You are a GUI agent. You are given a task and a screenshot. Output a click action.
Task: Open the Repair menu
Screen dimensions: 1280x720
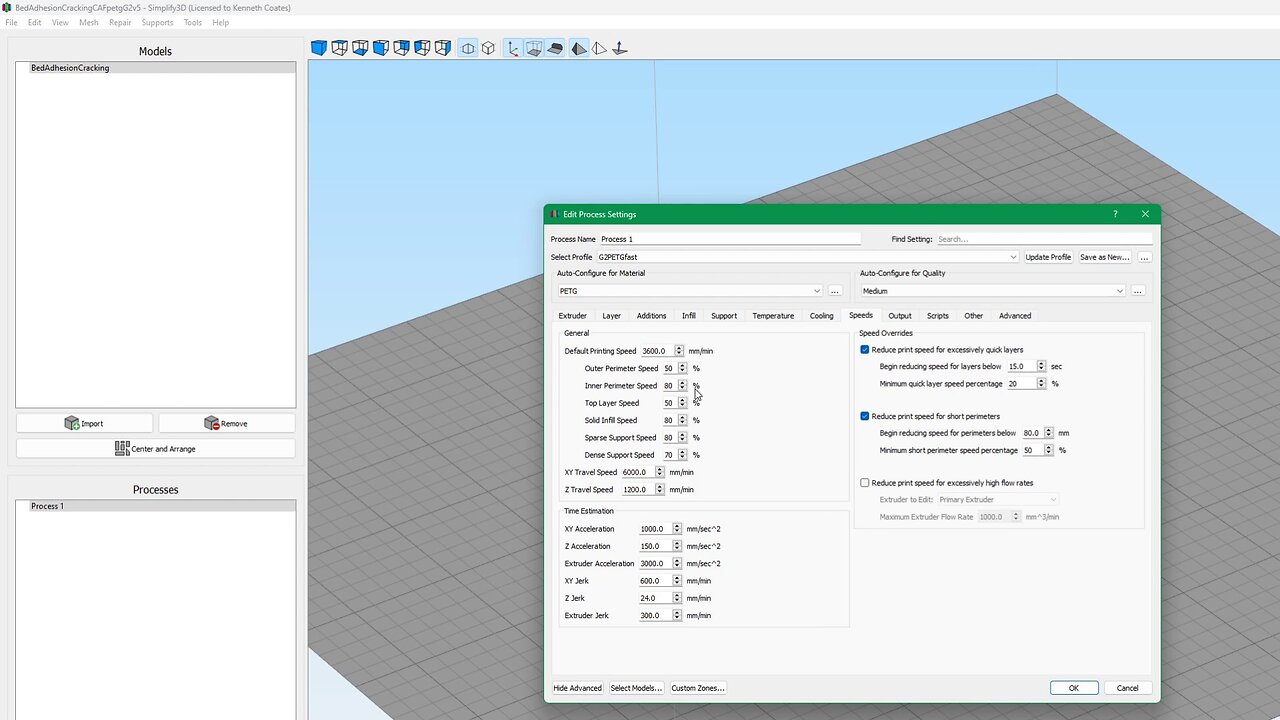click(120, 22)
